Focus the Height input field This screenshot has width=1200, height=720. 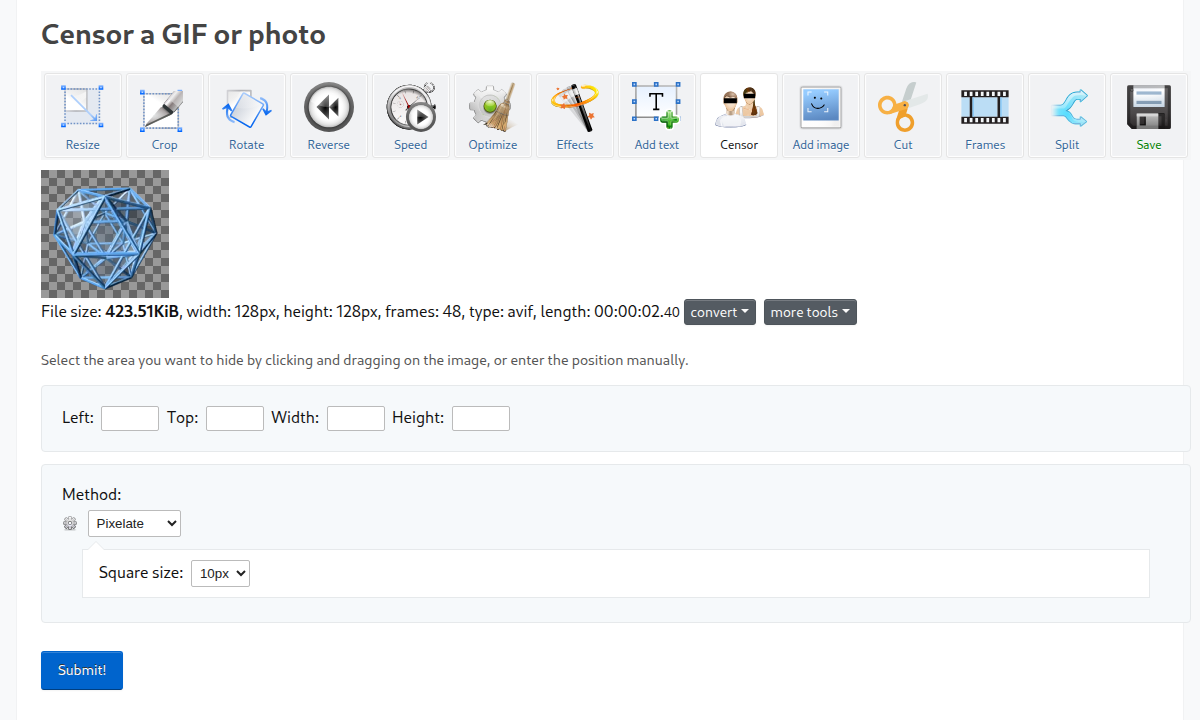[481, 418]
